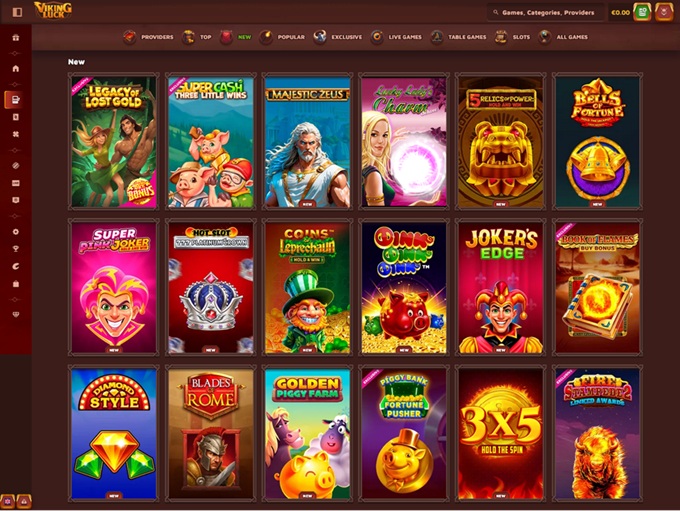Click the language flag icon bottom-left
The image size is (680, 511).
click(x=8, y=501)
